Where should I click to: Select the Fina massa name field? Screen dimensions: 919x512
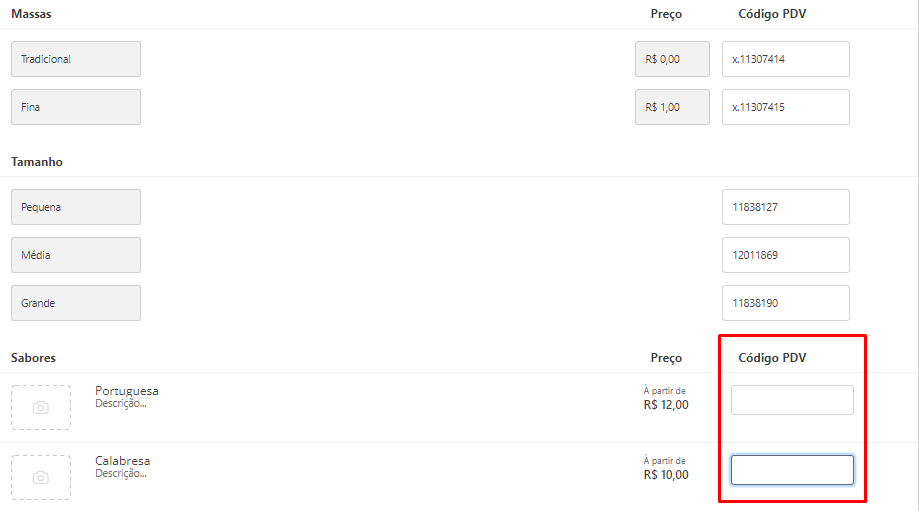pos(76,107)
